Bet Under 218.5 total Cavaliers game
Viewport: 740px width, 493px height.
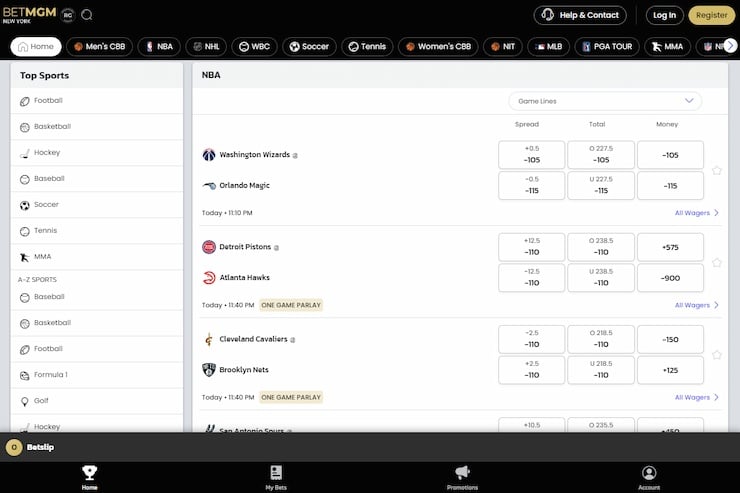[601, 370]
